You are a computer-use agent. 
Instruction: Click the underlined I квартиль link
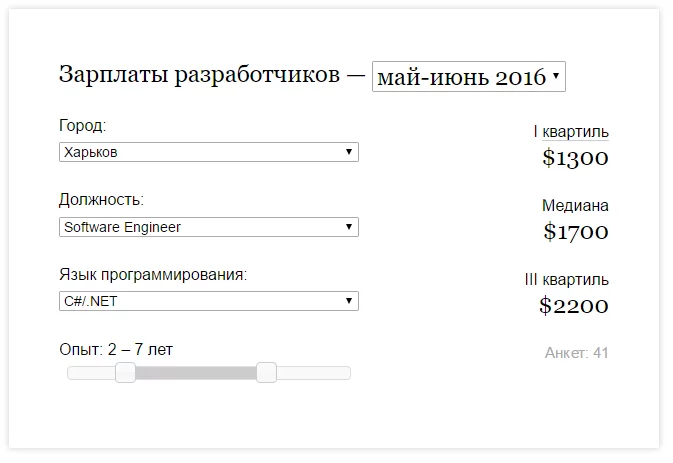pos(570,132)
